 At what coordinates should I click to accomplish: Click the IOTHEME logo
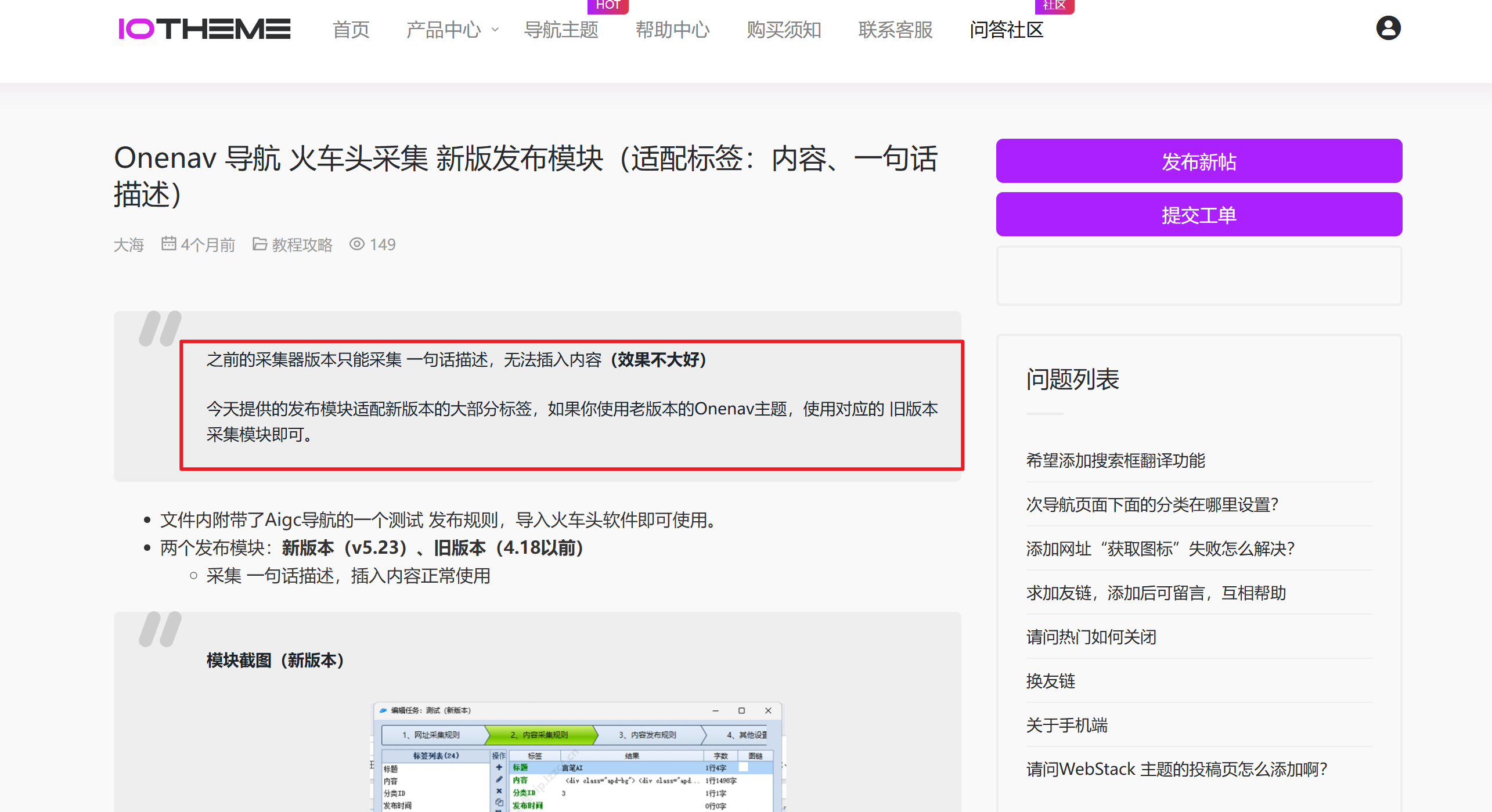204,29
